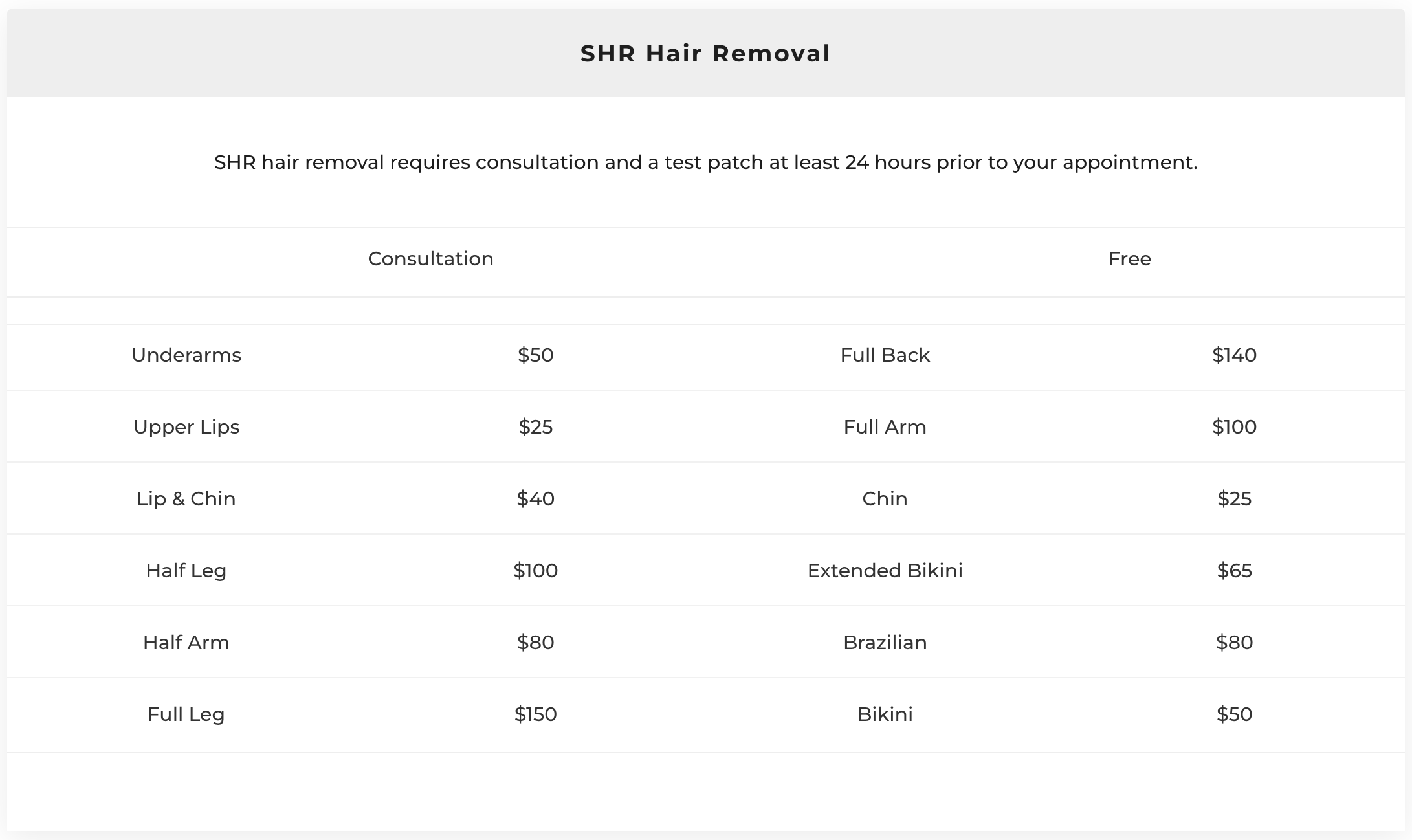Click the test patch requirement note
The height and width of the screenshot is (840, 1412).
[705, 162]
